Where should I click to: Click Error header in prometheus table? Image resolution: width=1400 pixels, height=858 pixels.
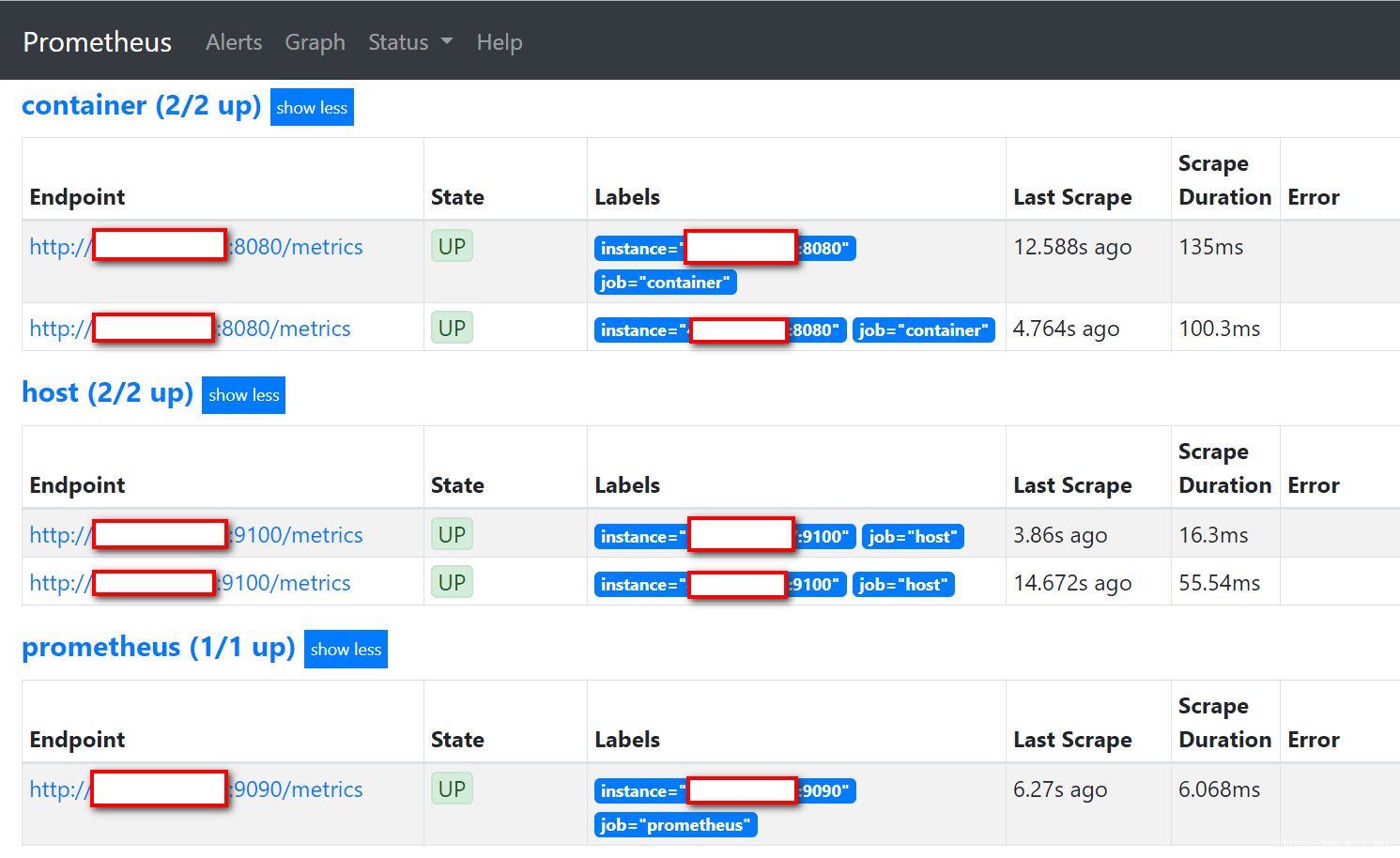[1314, 740]
